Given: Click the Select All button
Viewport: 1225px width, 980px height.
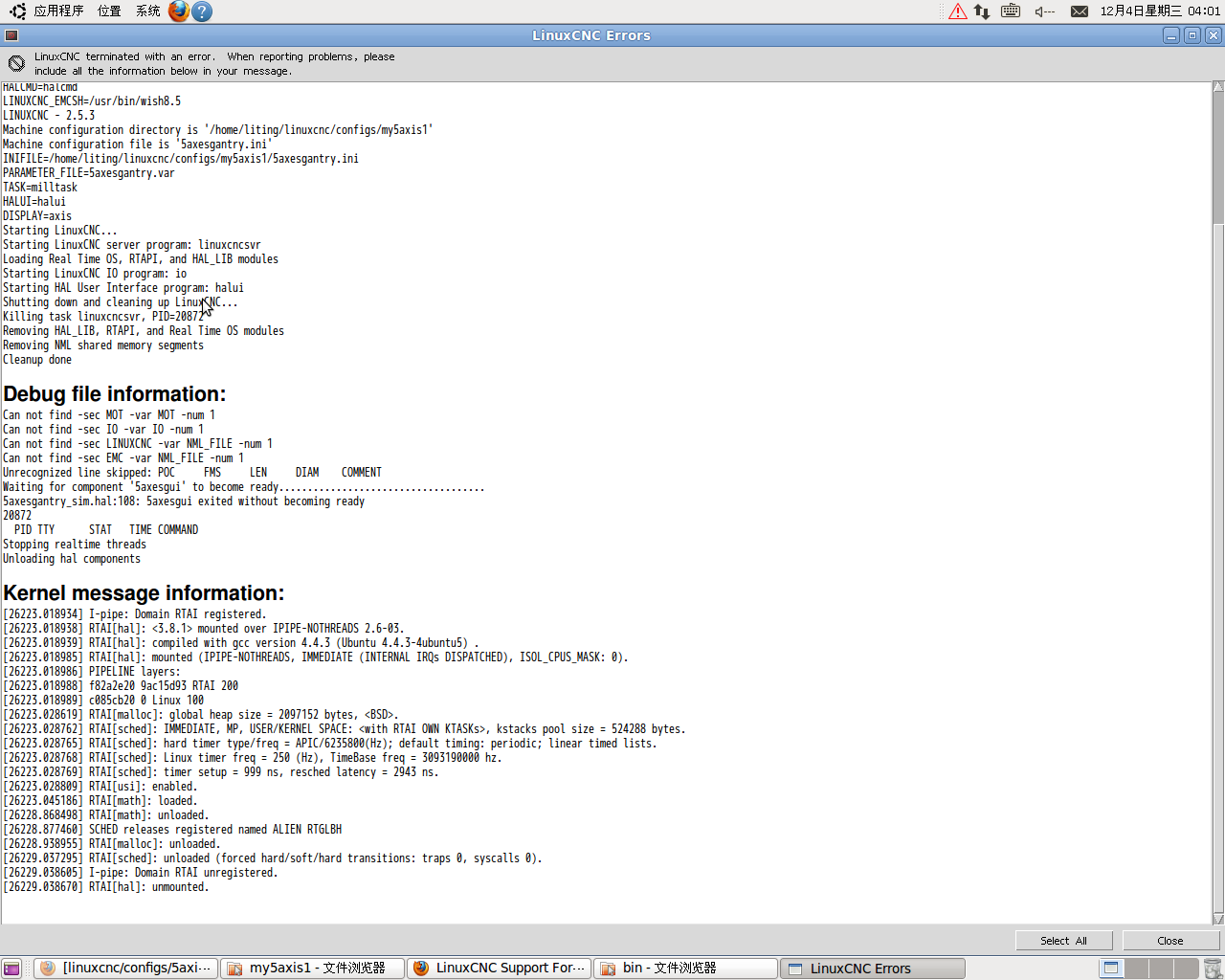Looking at the screenshot, I should coord(1063,941).
